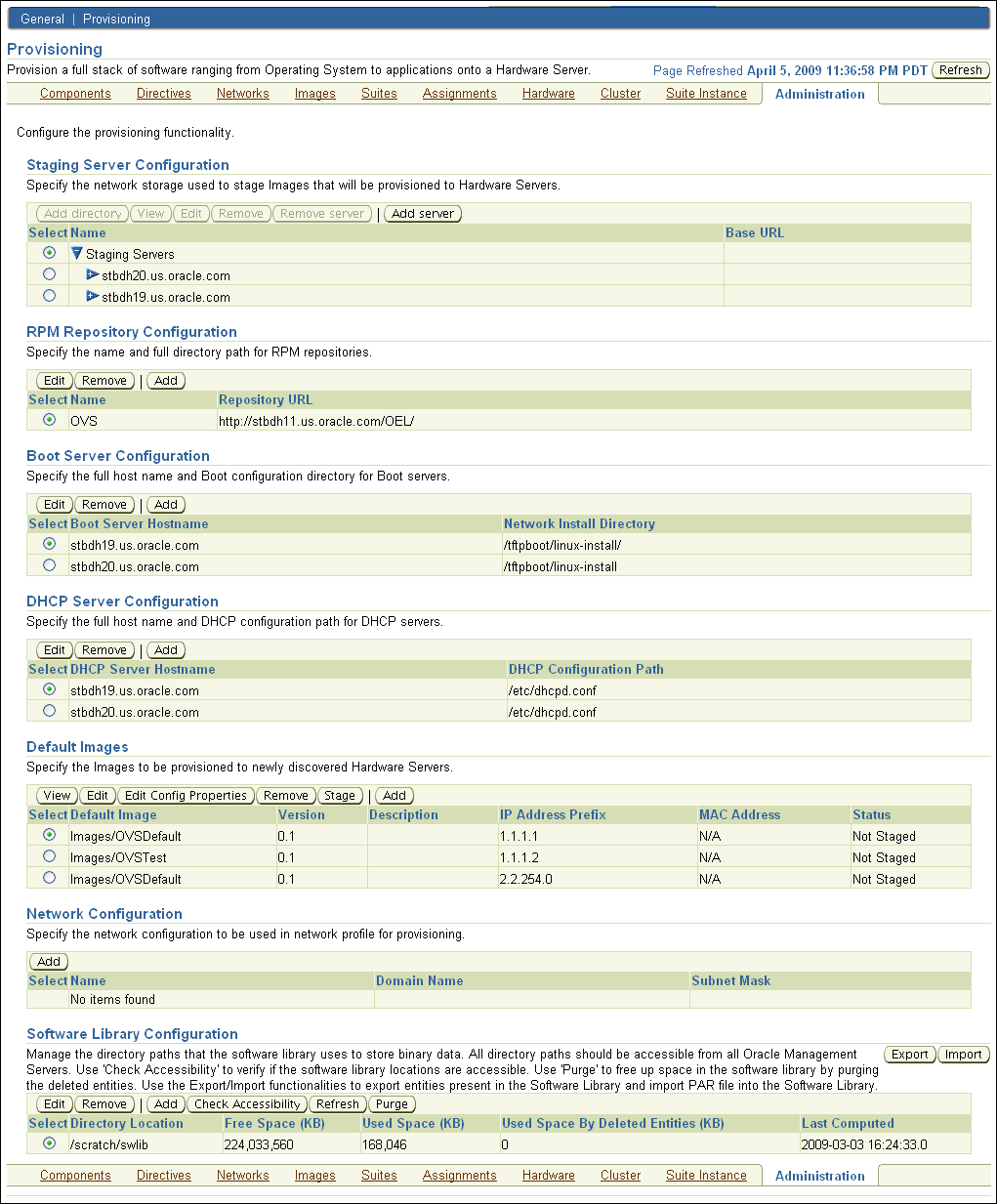Screen dimensions: 997x1204
Task: Select staging server stbdh20.us.oracle.com radio button
Action: [x=49, y=274]
